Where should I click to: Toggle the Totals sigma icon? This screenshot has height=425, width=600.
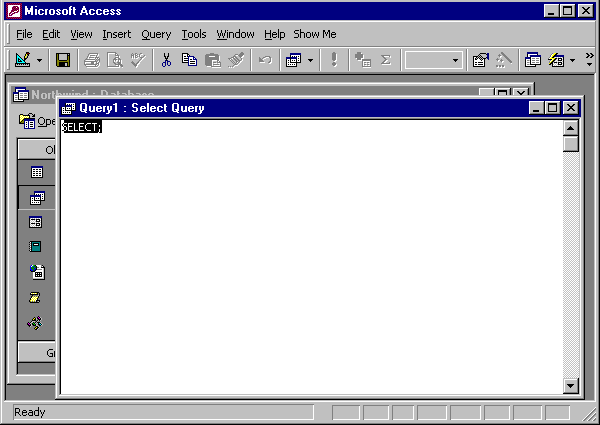tap(386, 60)
